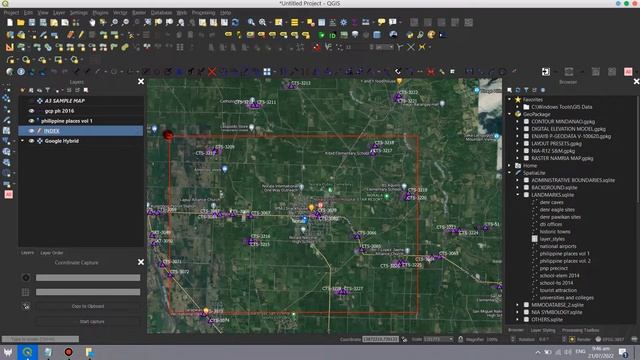Image resolution: width=640 pixels, height=360 pixels.
Task: Click the red record app in taskbar
Action: click(69, 352)
